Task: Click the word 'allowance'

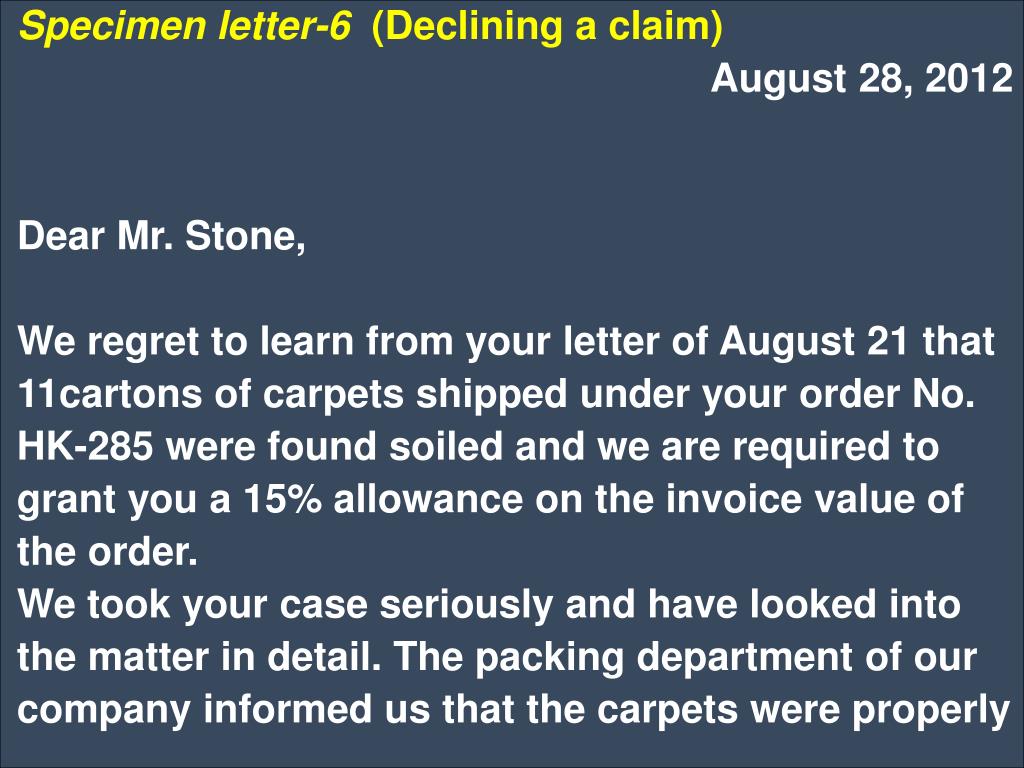Action: click(428, 499)
